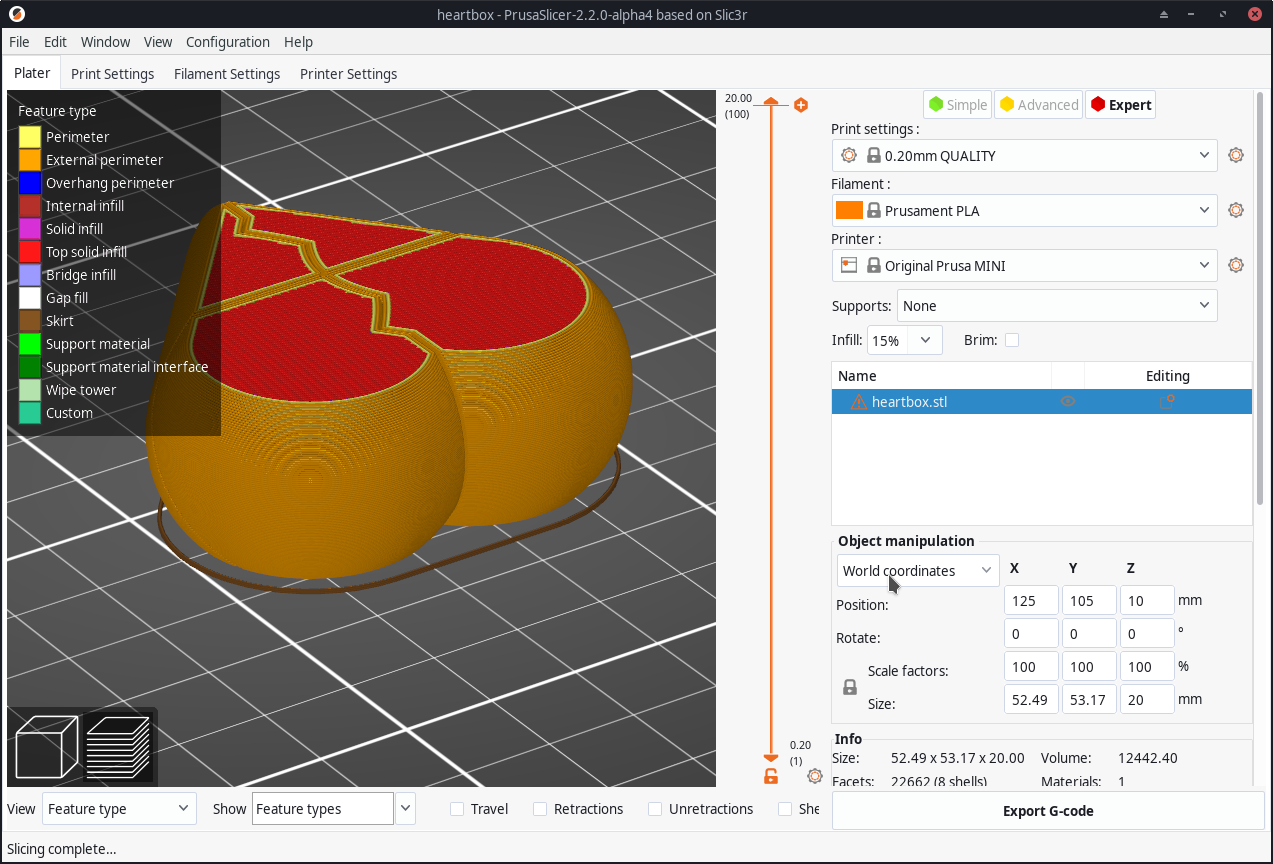Click the plus icon to add color change

[801, 105]
